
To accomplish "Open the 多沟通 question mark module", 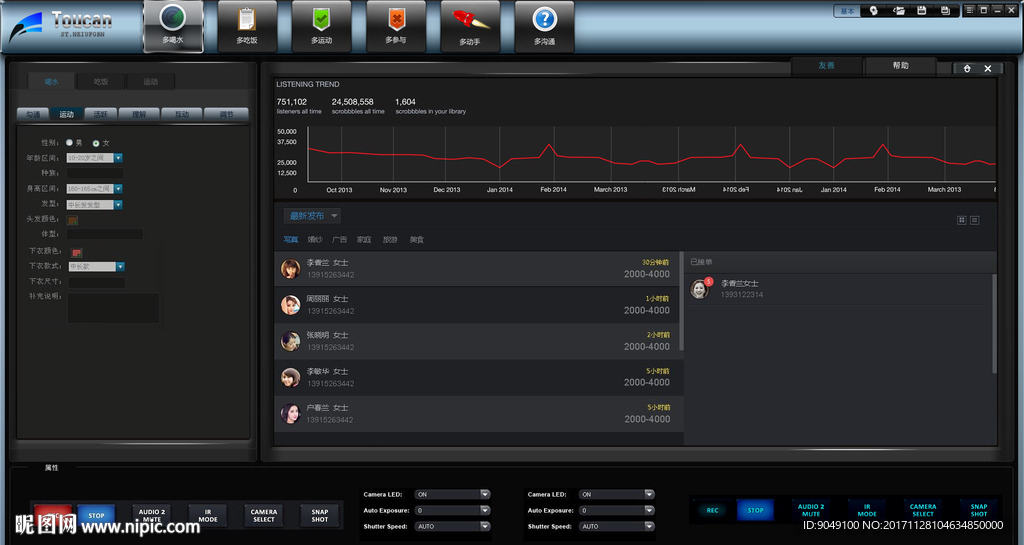I will 545,27.
